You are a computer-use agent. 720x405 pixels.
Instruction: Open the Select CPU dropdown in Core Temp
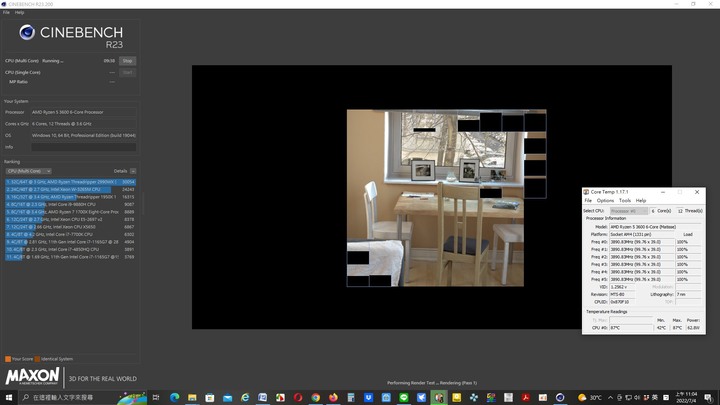[x=629, y=211]
